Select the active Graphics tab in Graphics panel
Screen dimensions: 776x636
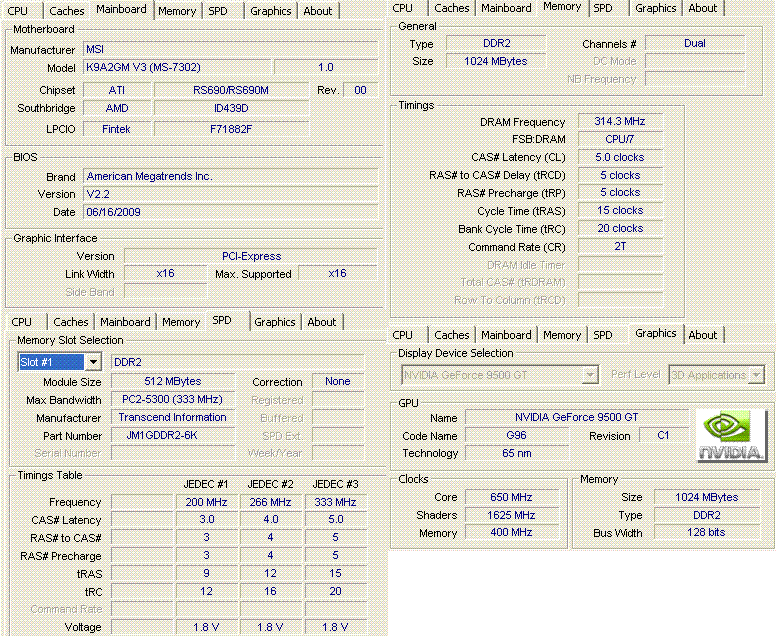coord(656,334)
